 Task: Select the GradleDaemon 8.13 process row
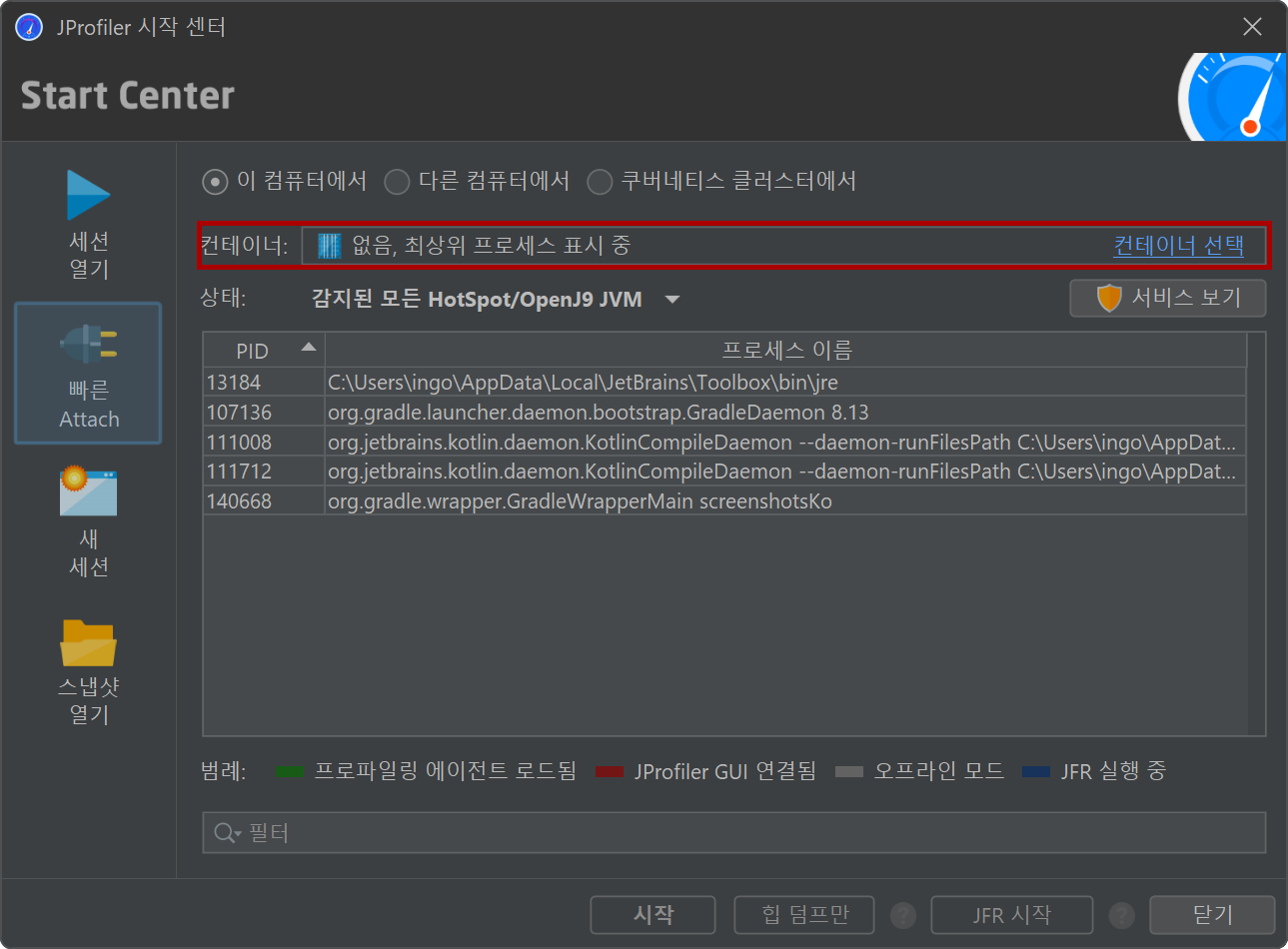[724, 412]
